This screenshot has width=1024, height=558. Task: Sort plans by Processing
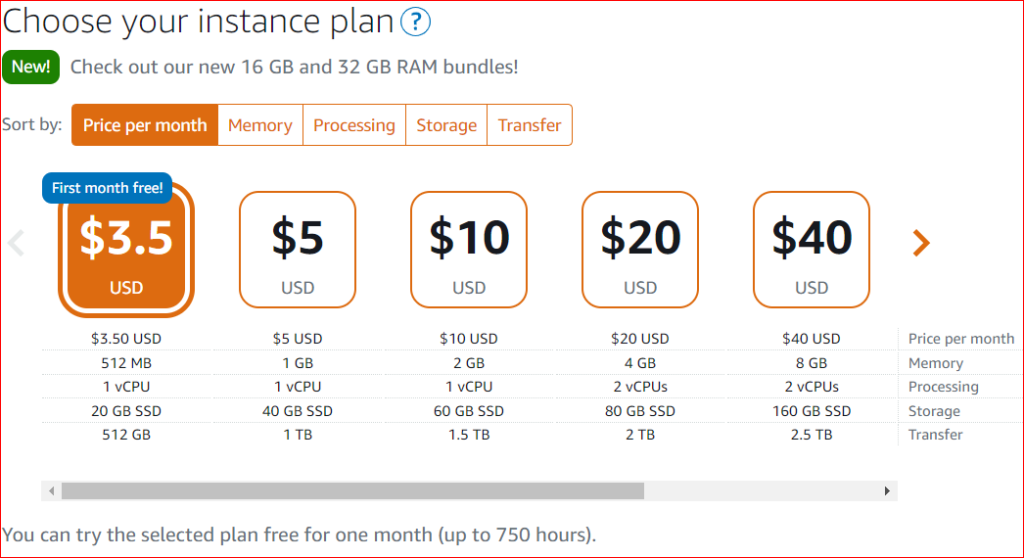click(354, 125)
